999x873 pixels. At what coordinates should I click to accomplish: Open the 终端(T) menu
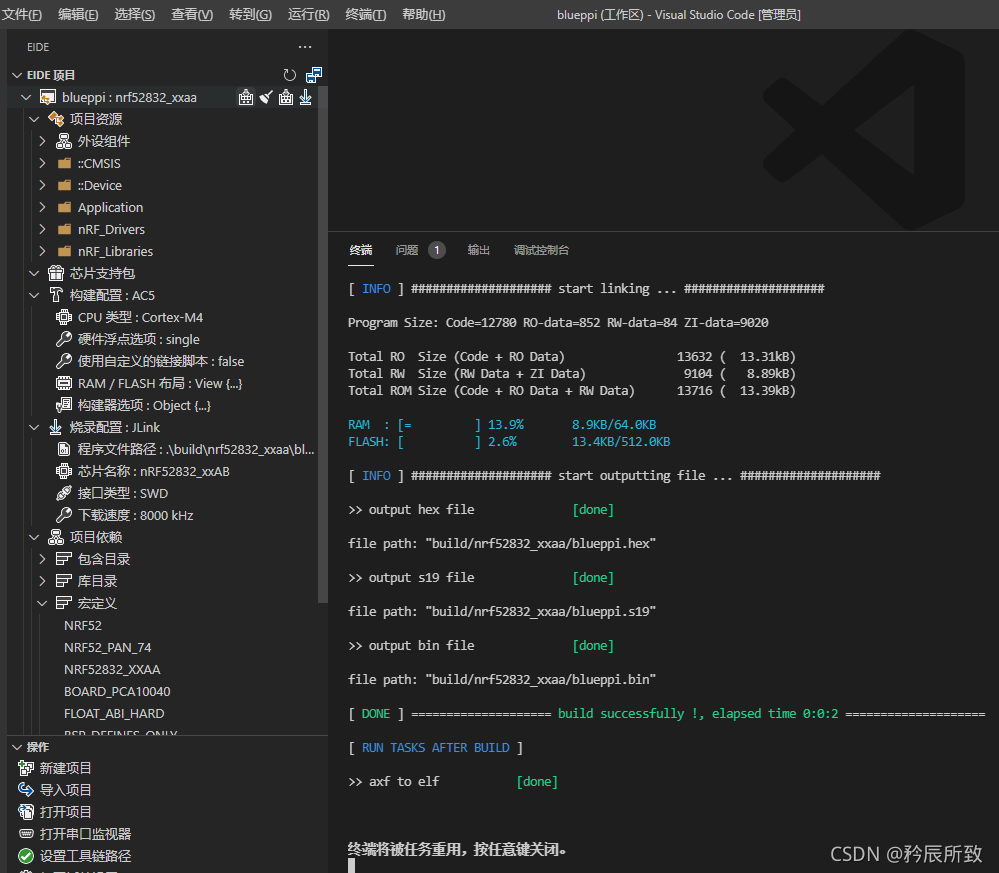pos(366,14)
